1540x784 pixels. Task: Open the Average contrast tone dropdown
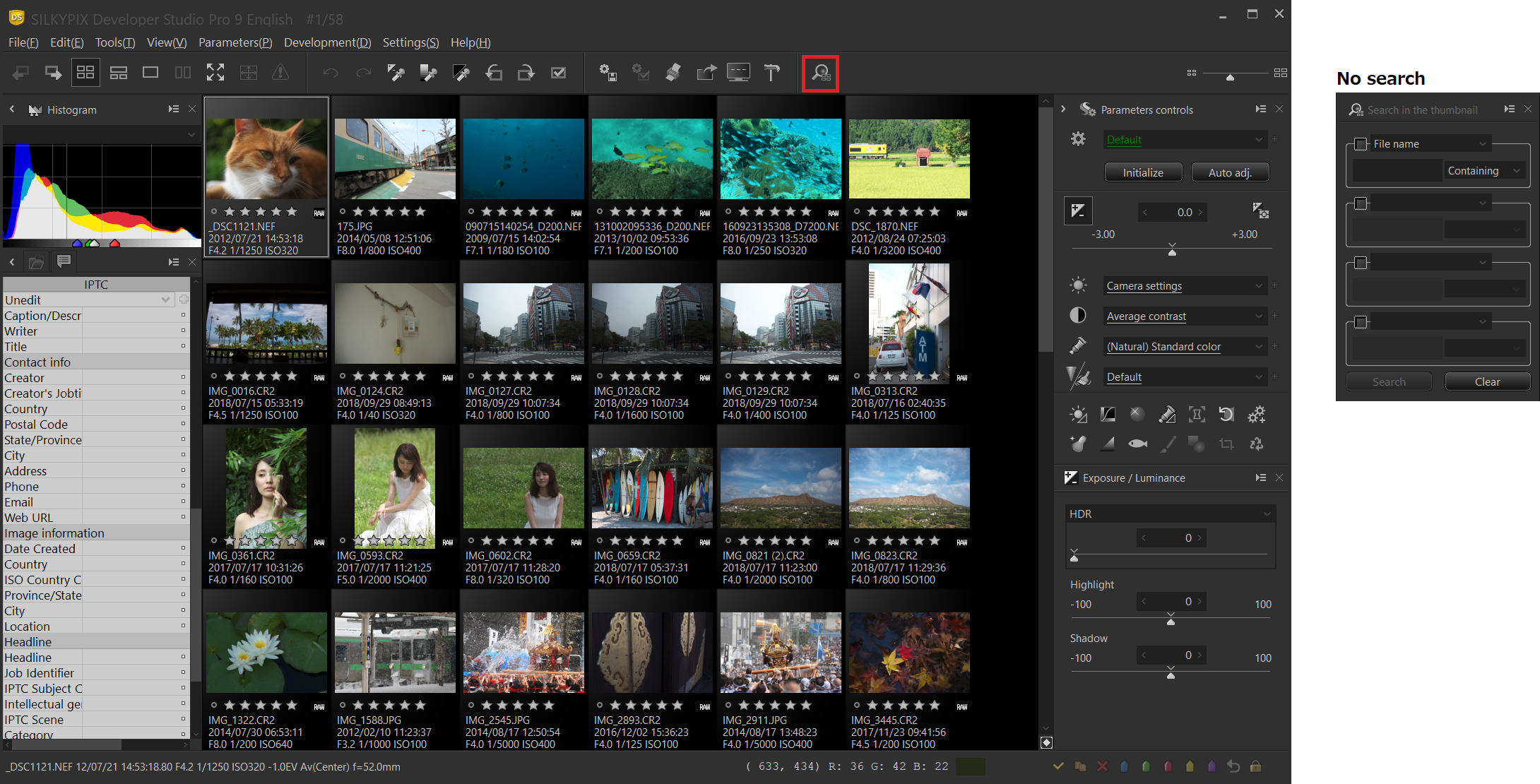click(x=1184, y=316)
